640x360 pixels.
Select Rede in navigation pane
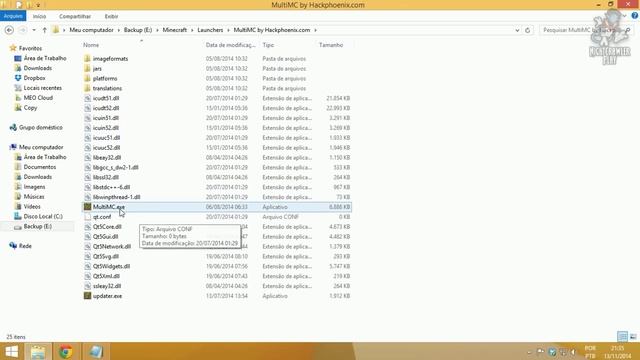tap(25, 246)
